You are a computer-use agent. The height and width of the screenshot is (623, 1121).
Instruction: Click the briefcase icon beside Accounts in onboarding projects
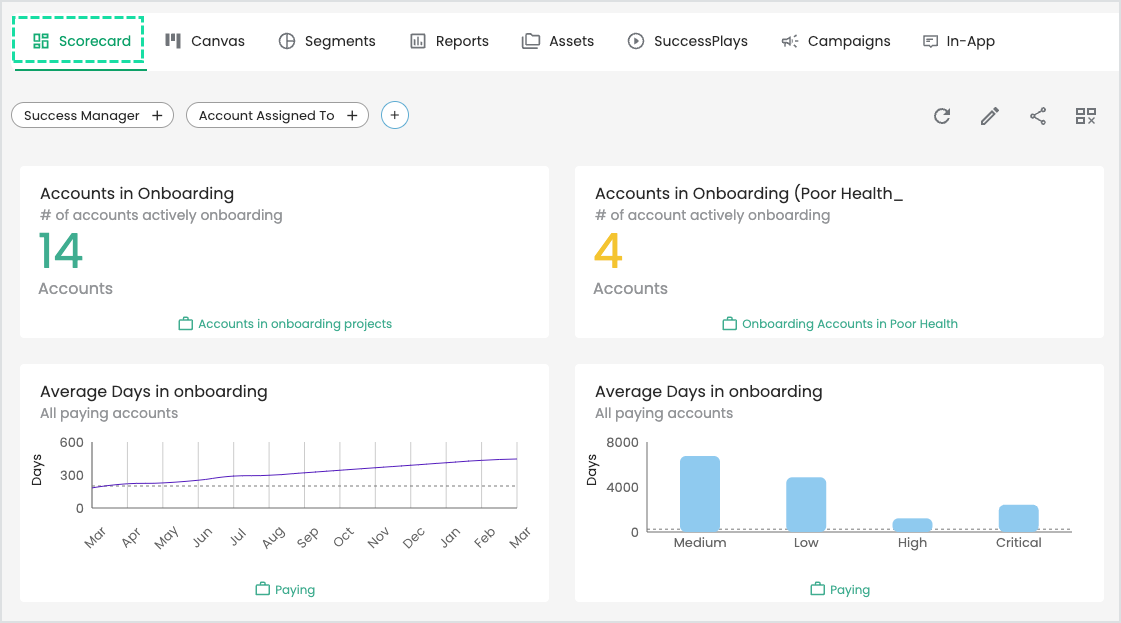(185, 324)
